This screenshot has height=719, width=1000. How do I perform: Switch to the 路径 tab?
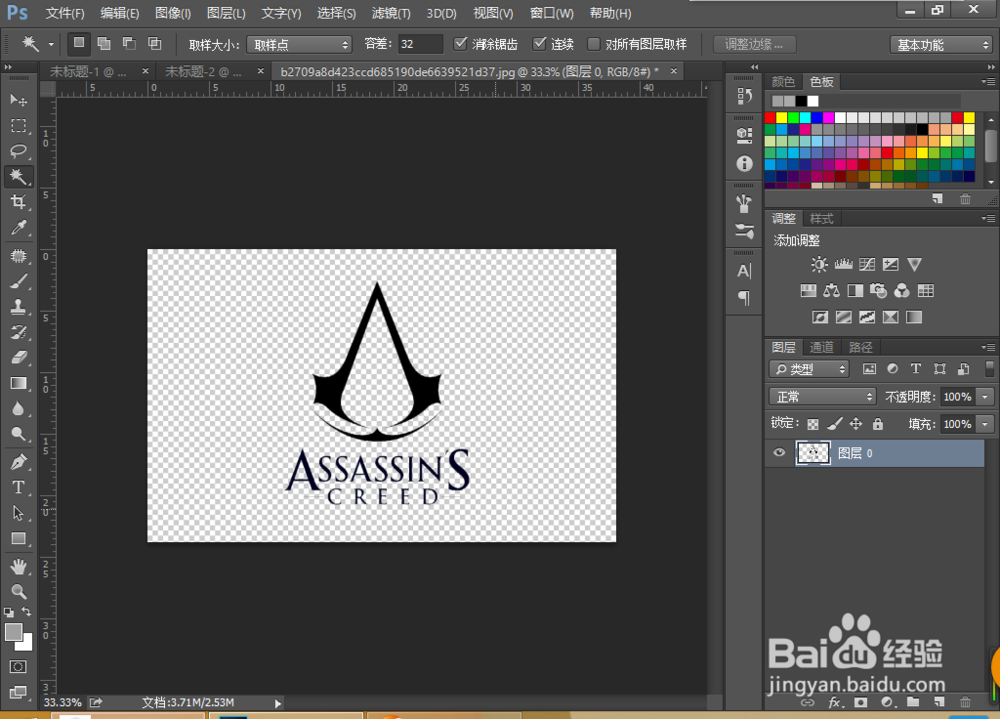(x=860, y=348)
